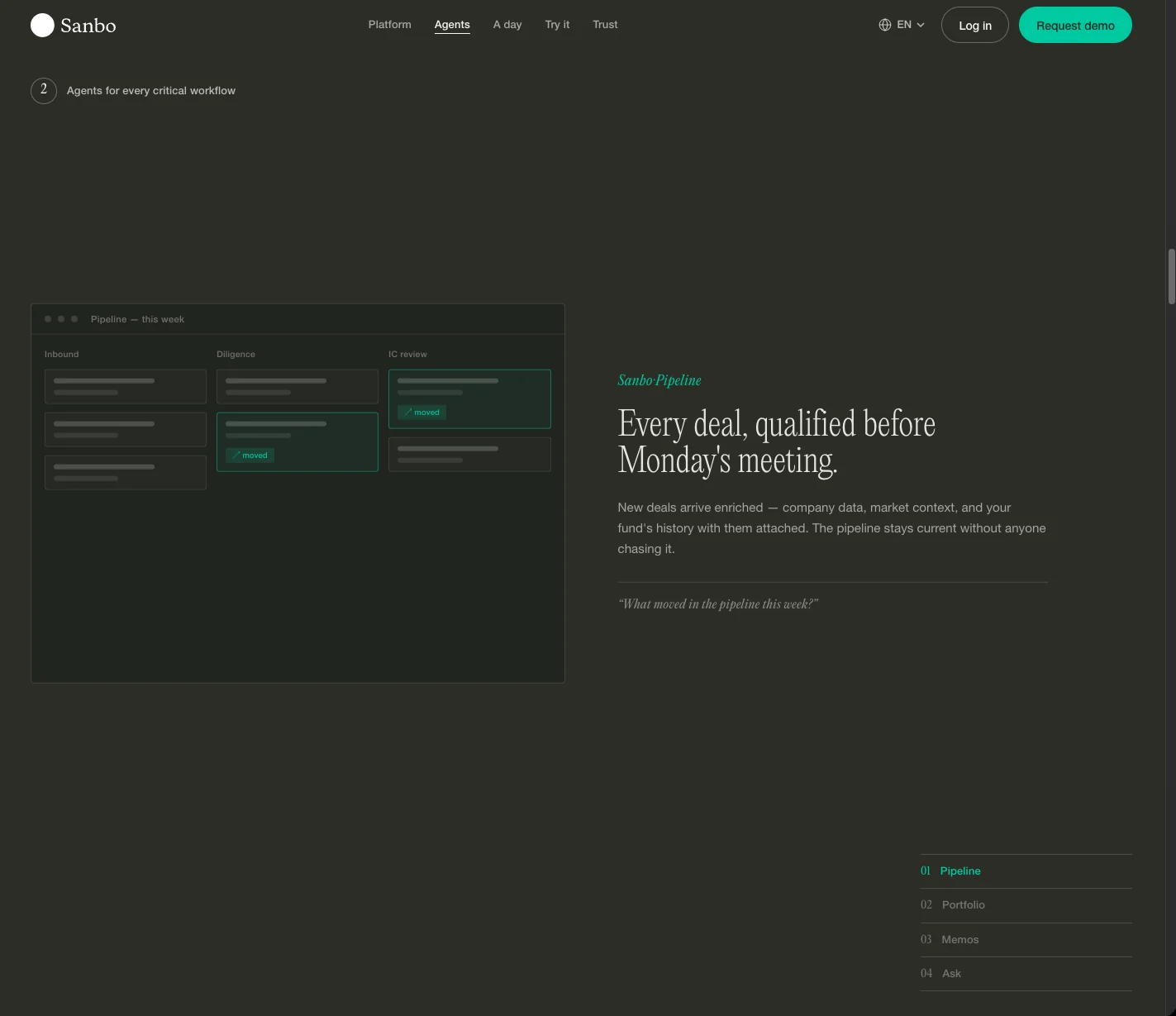
Task: Click the IC review column heading
Action: click(407, 354)
